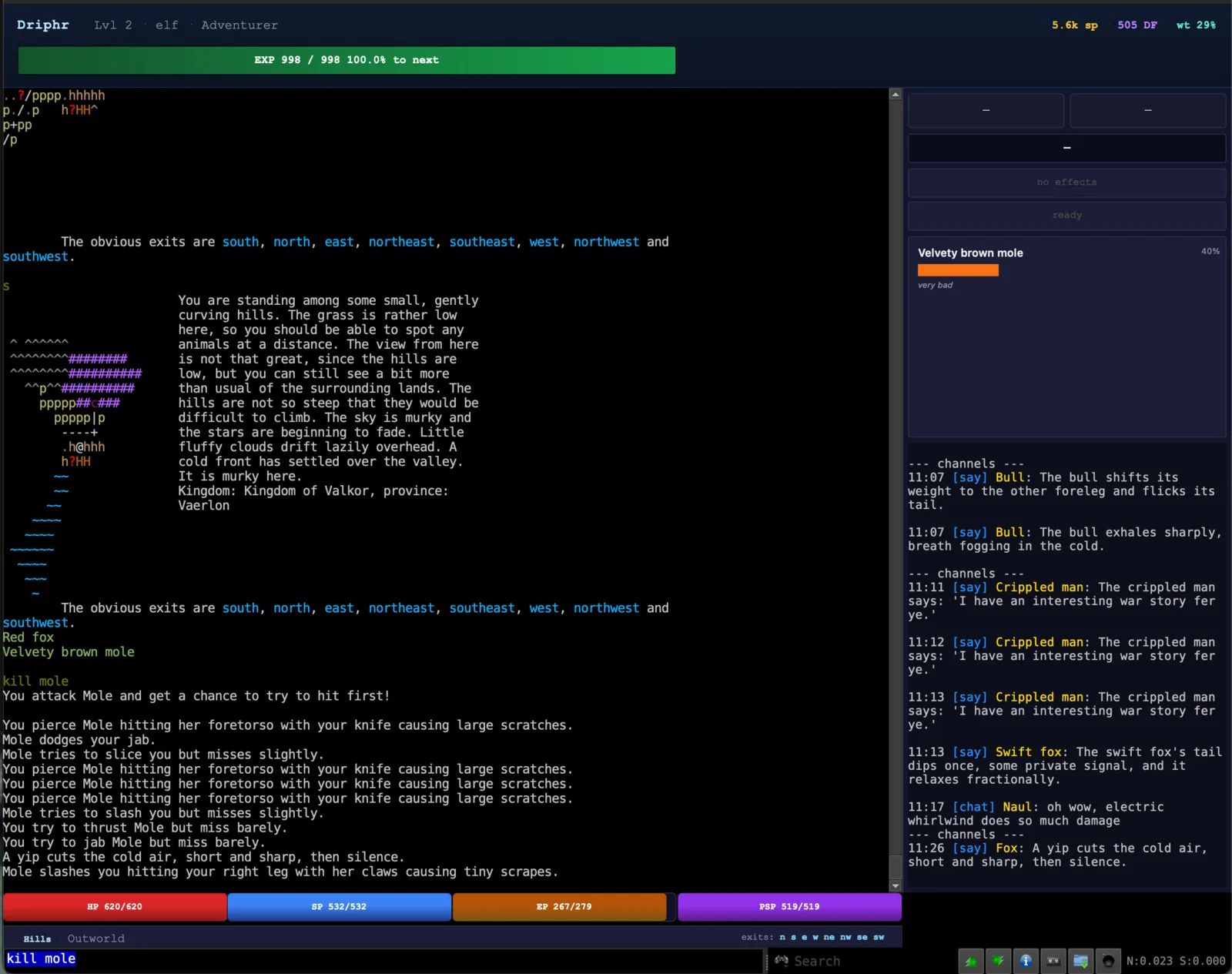Click the 'Hills' location label
This screenshot has height=974, width=1232.
click(37, 939)
